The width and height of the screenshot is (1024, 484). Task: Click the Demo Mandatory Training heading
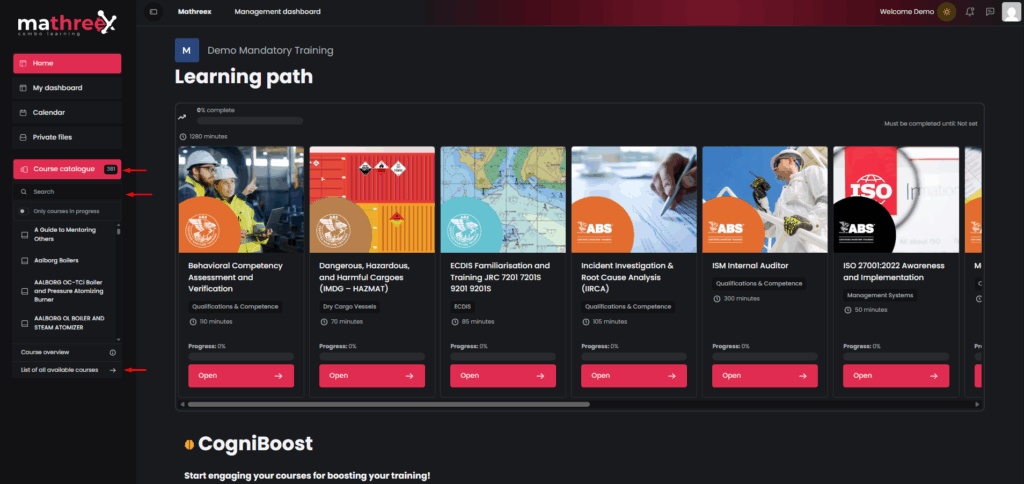(270, 50)
